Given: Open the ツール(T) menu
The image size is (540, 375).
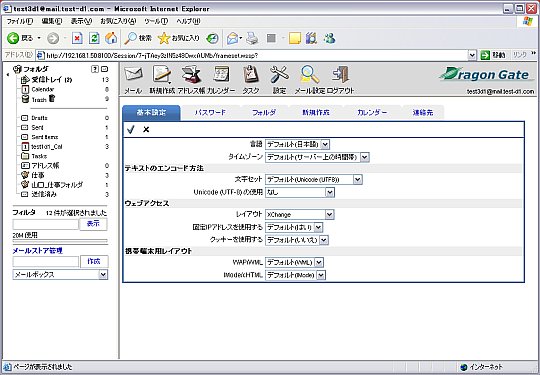Looking at the screenshot, I should coord(156,21).
